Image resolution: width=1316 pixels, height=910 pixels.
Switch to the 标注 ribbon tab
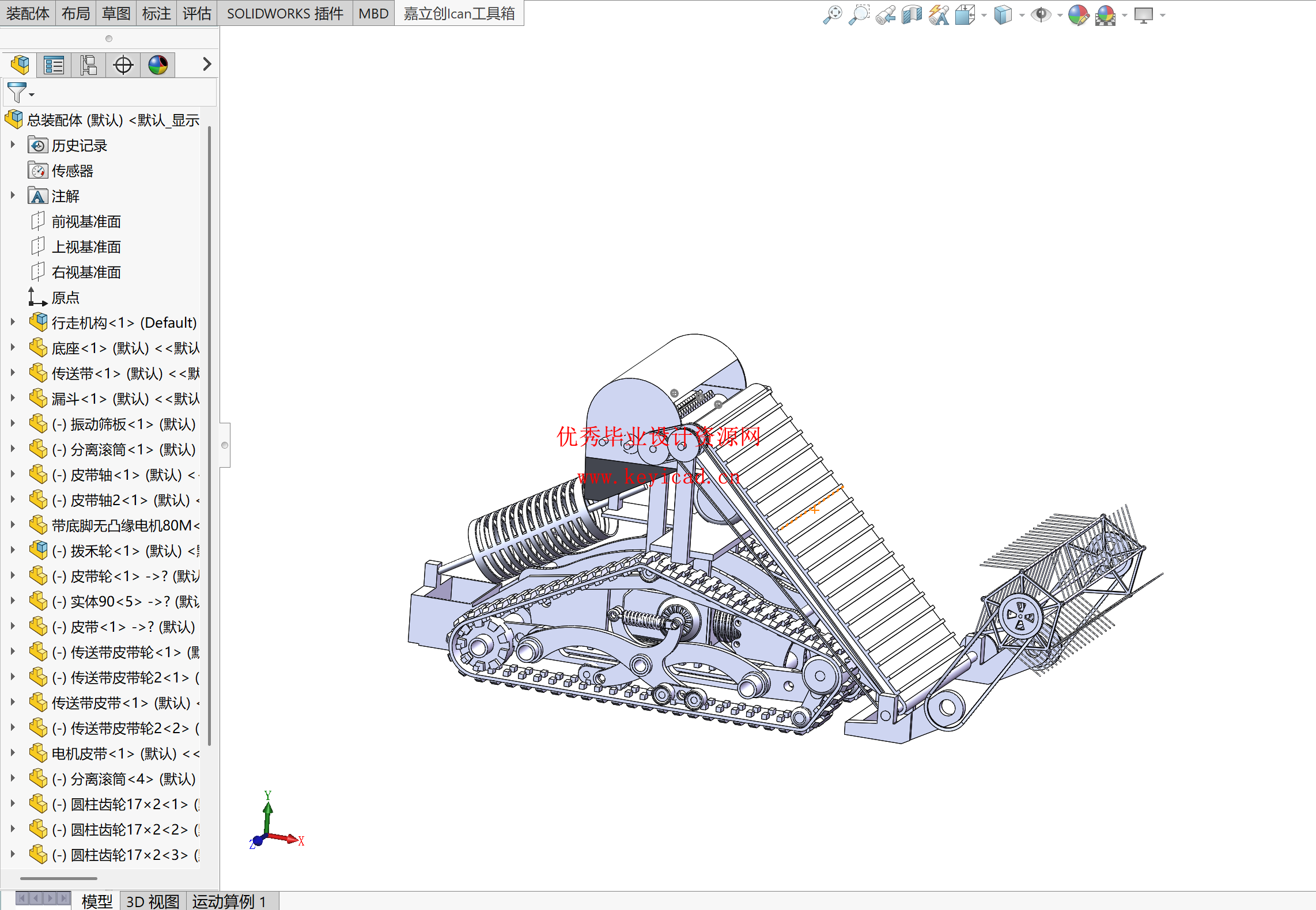pos(156,13)
